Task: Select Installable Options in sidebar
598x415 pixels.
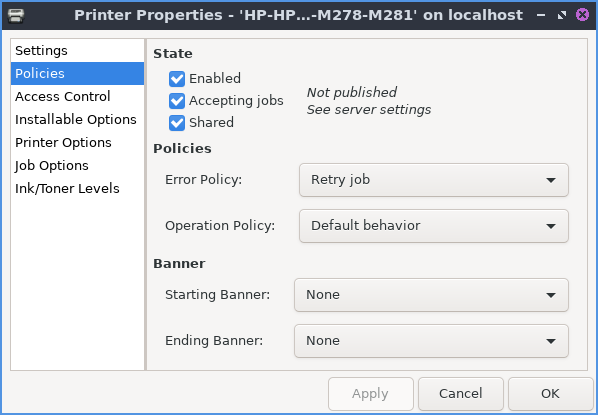Action: pos(77,119)
